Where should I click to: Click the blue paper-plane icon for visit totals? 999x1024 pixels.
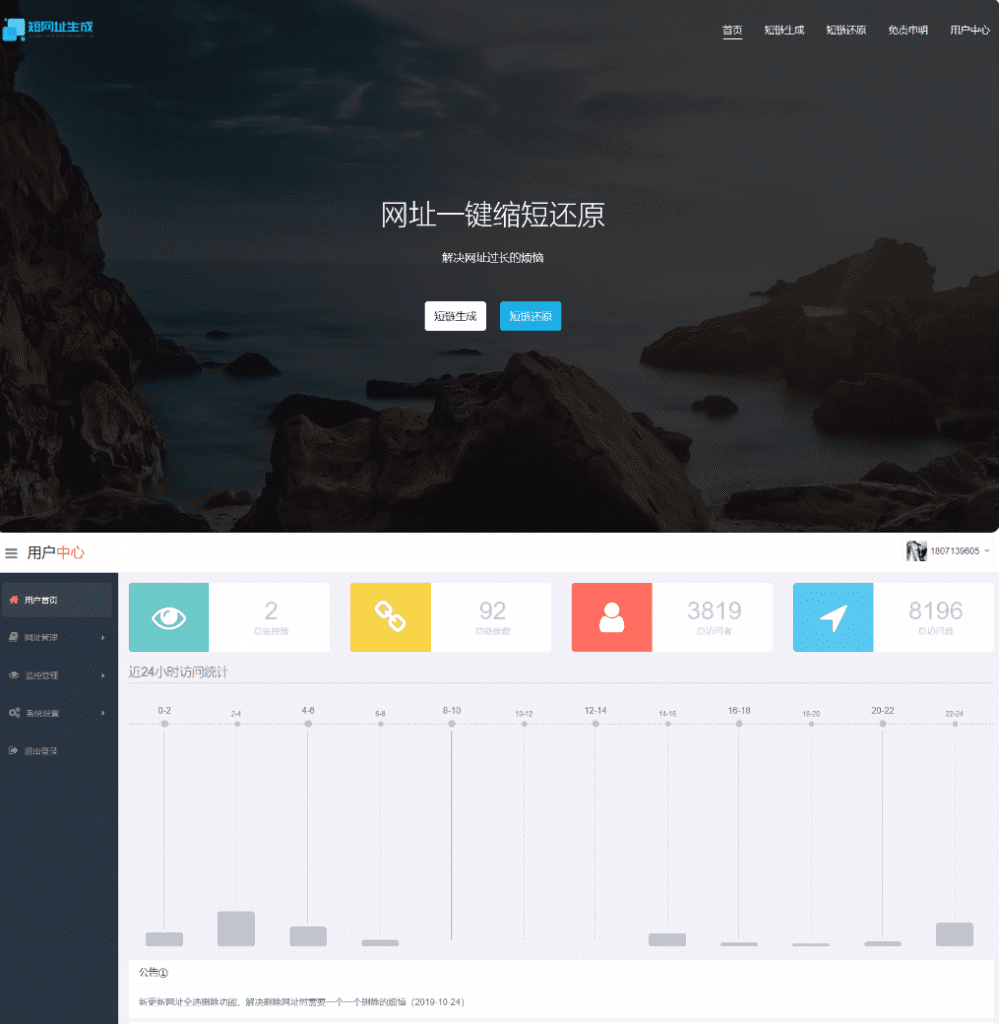[x=833, y=617]
